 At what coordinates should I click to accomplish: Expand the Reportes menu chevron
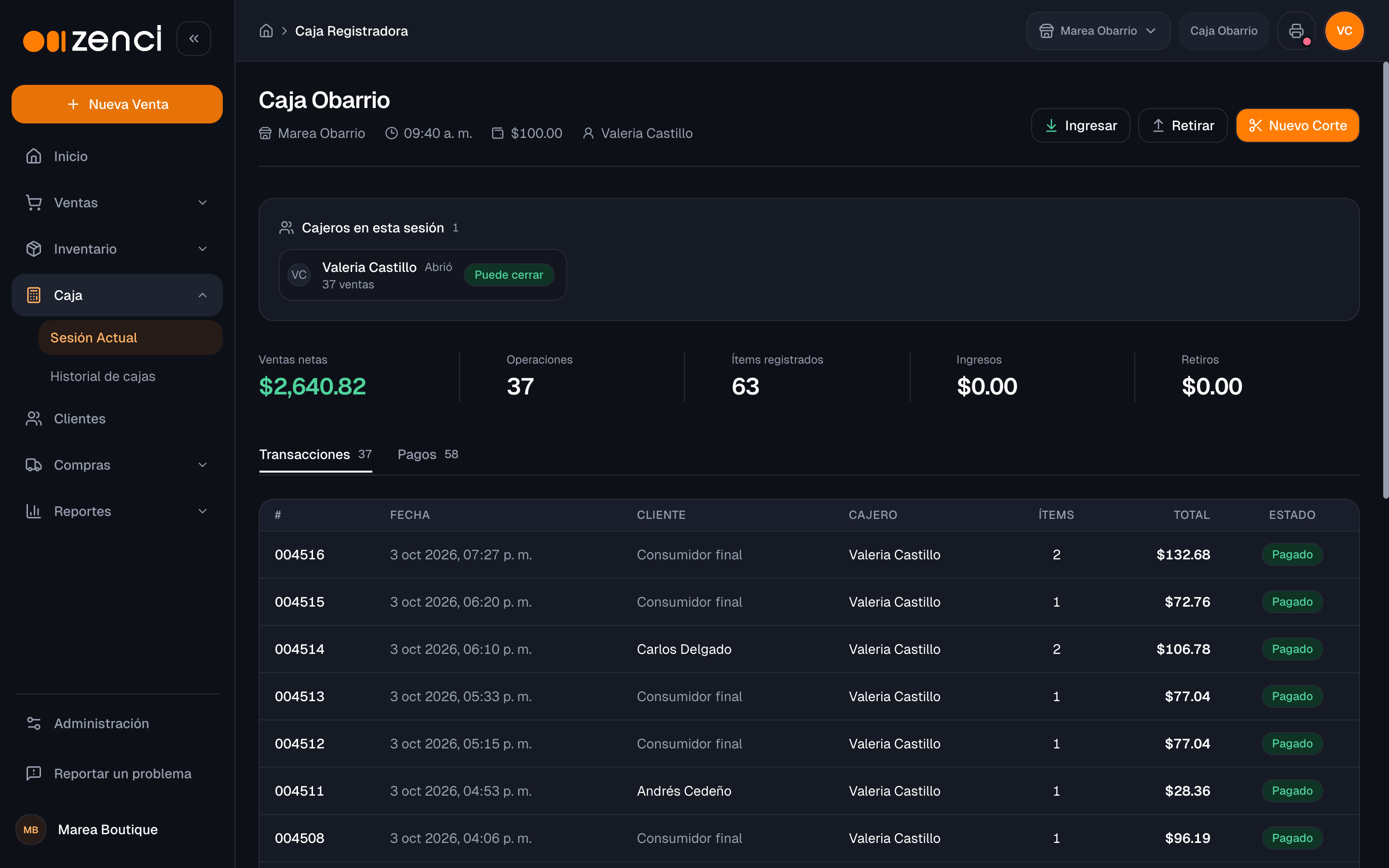coord(203,511)
